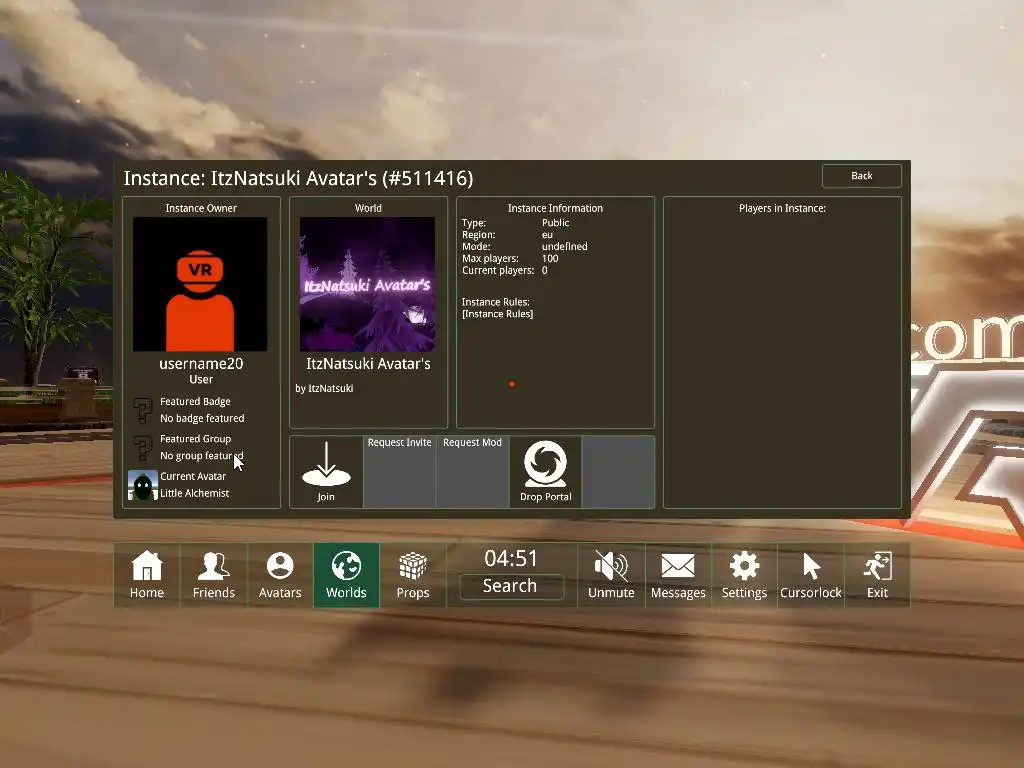
Task: Click the 'No badge featured' text
Action: point(202,418)
